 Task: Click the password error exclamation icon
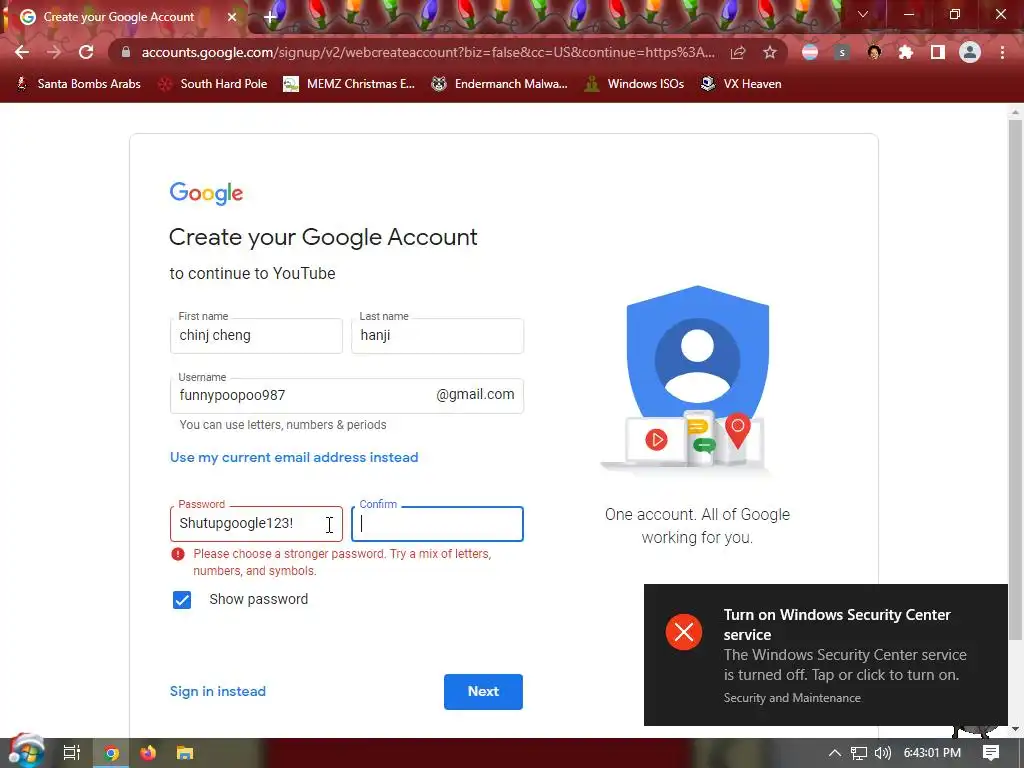pos(178,554)
